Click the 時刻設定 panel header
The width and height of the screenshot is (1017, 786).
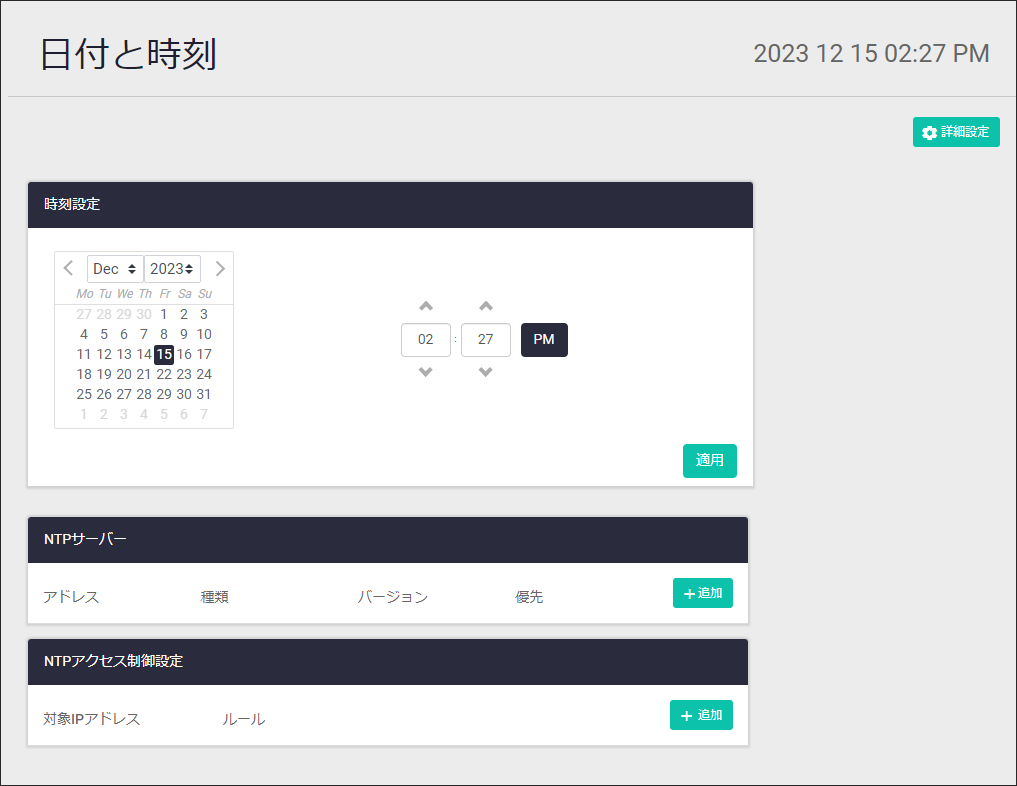(x=390, y=204)
